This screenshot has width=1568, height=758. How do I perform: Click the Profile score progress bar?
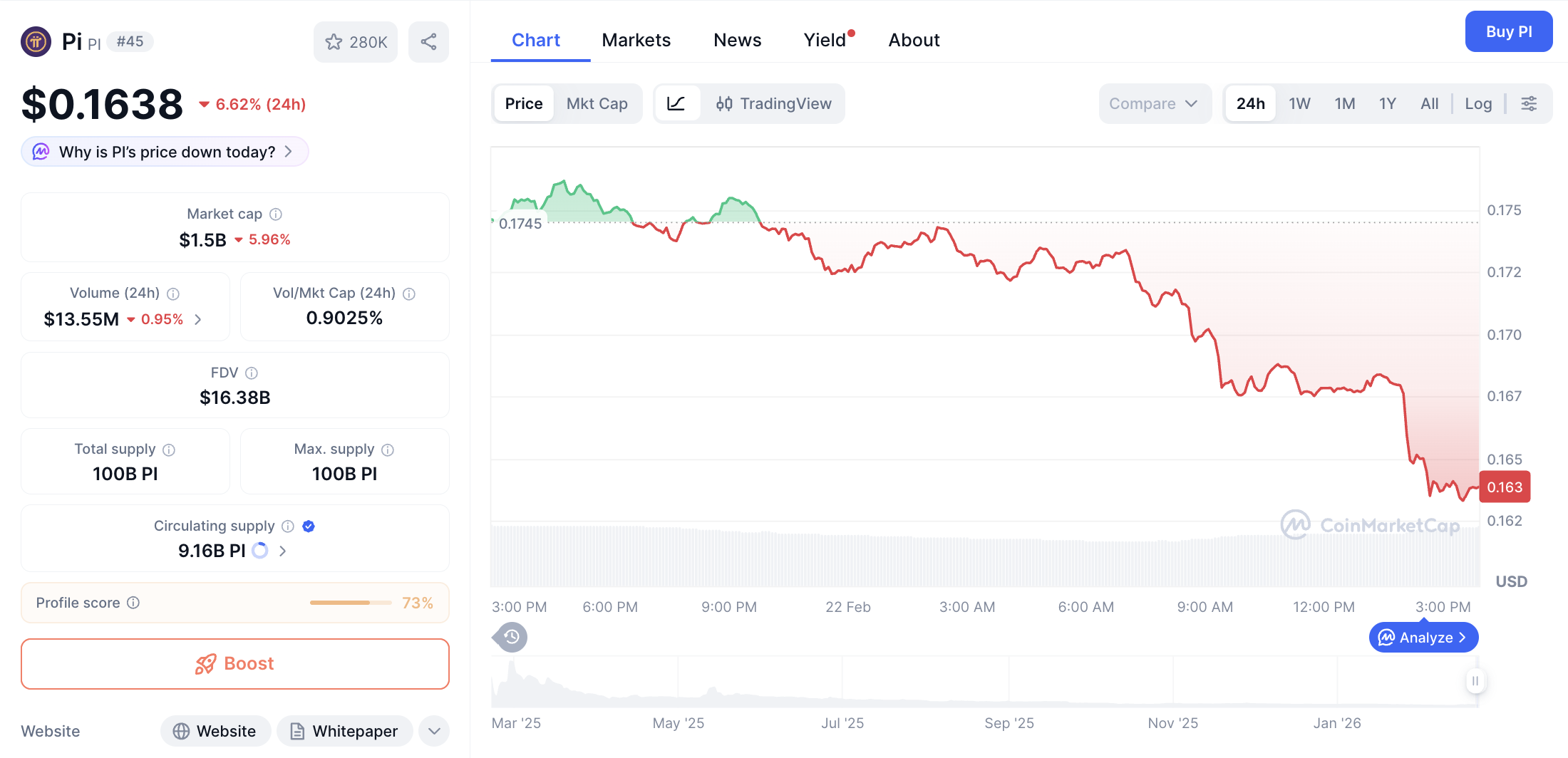click(x=350, y=603)
